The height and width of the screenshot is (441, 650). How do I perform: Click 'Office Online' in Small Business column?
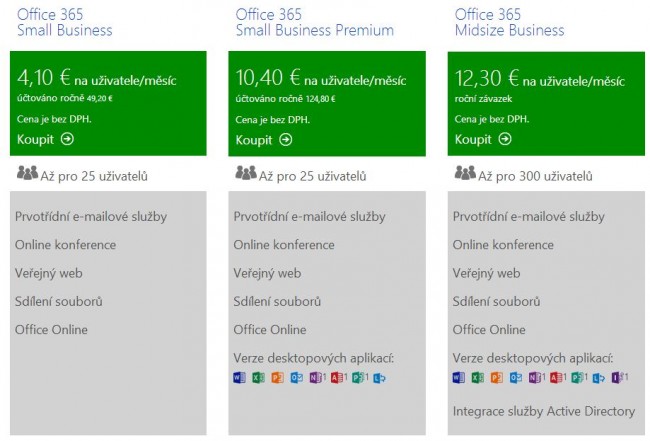51,330
